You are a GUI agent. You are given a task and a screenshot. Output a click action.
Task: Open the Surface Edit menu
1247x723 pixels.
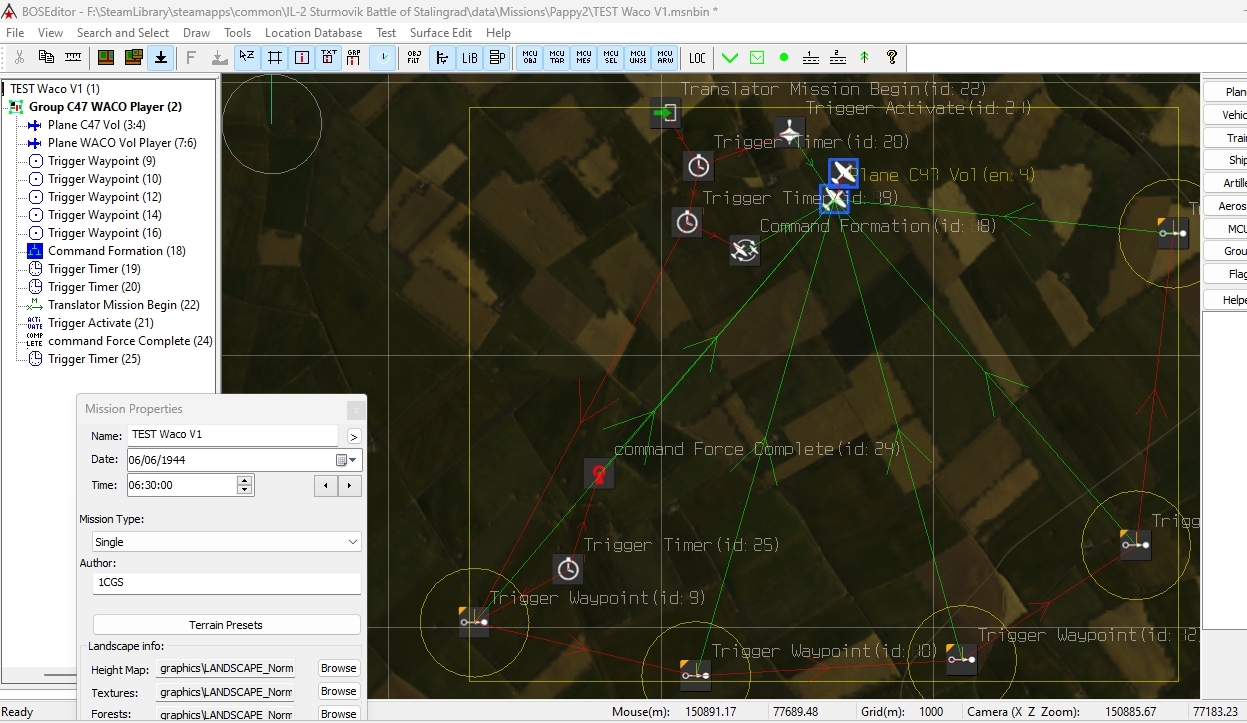point(441,33)
